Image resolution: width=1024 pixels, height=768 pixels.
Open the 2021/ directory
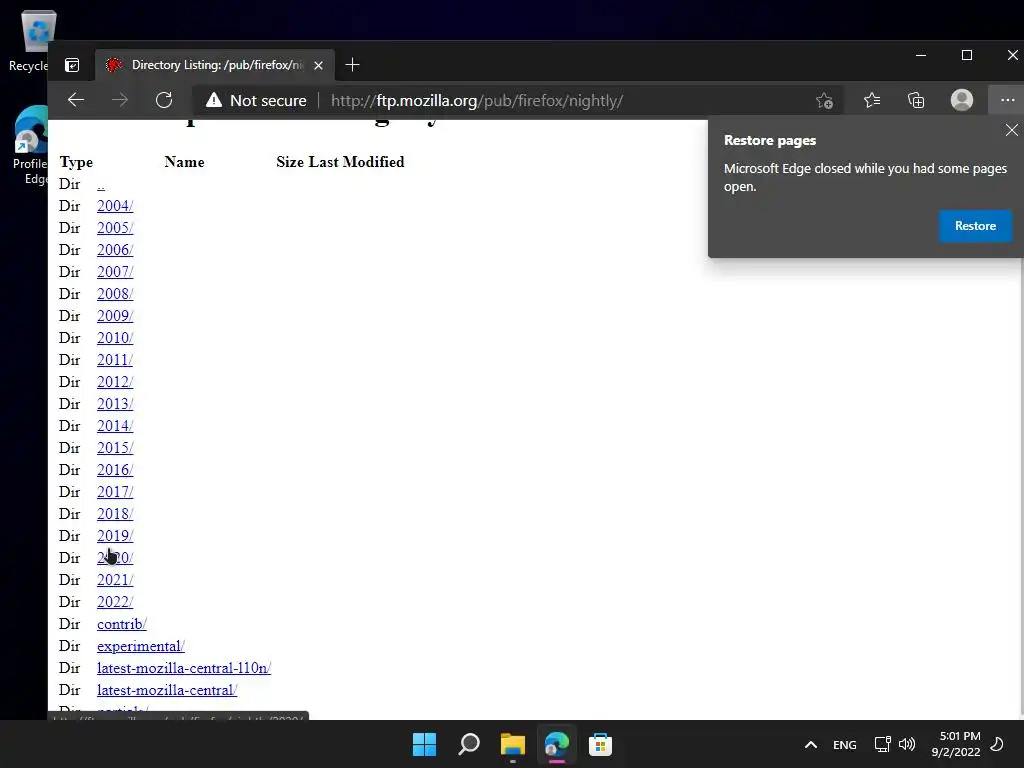point(115,580)
